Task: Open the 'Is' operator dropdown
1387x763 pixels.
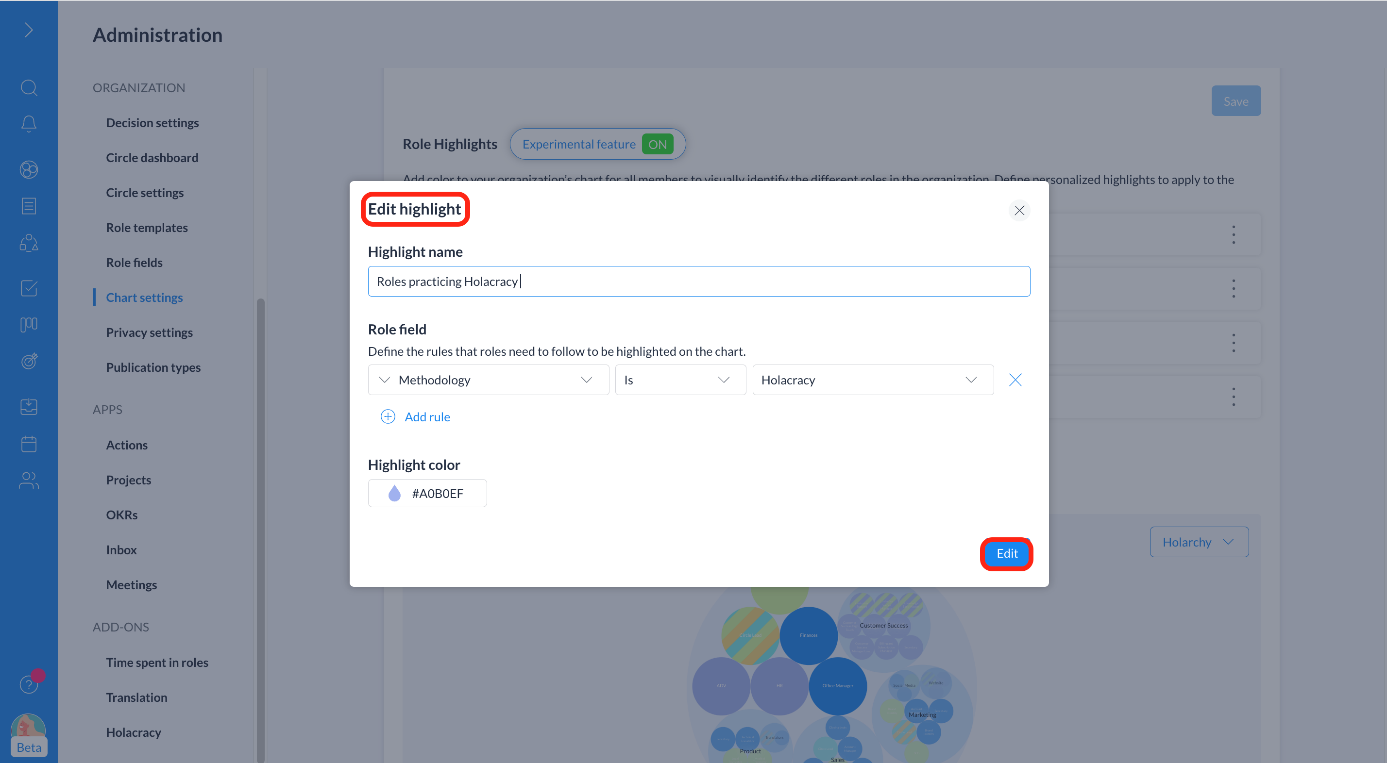Action: (680, 380)
